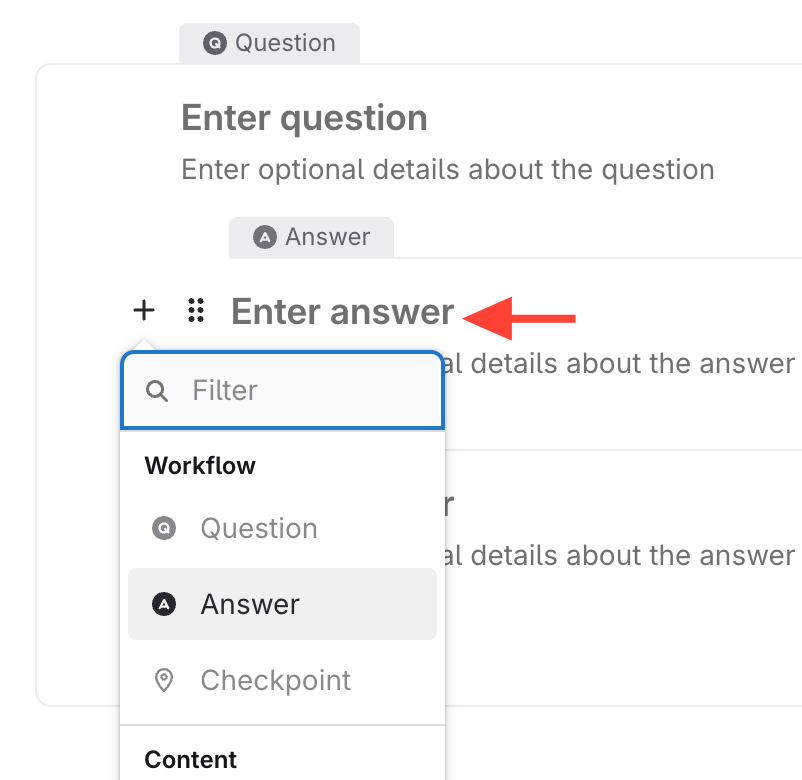The width and height of the screenshot is (802, 780).
Task: Click the Question block label tab
Action: pyautogui.click(x=269, y=43)
